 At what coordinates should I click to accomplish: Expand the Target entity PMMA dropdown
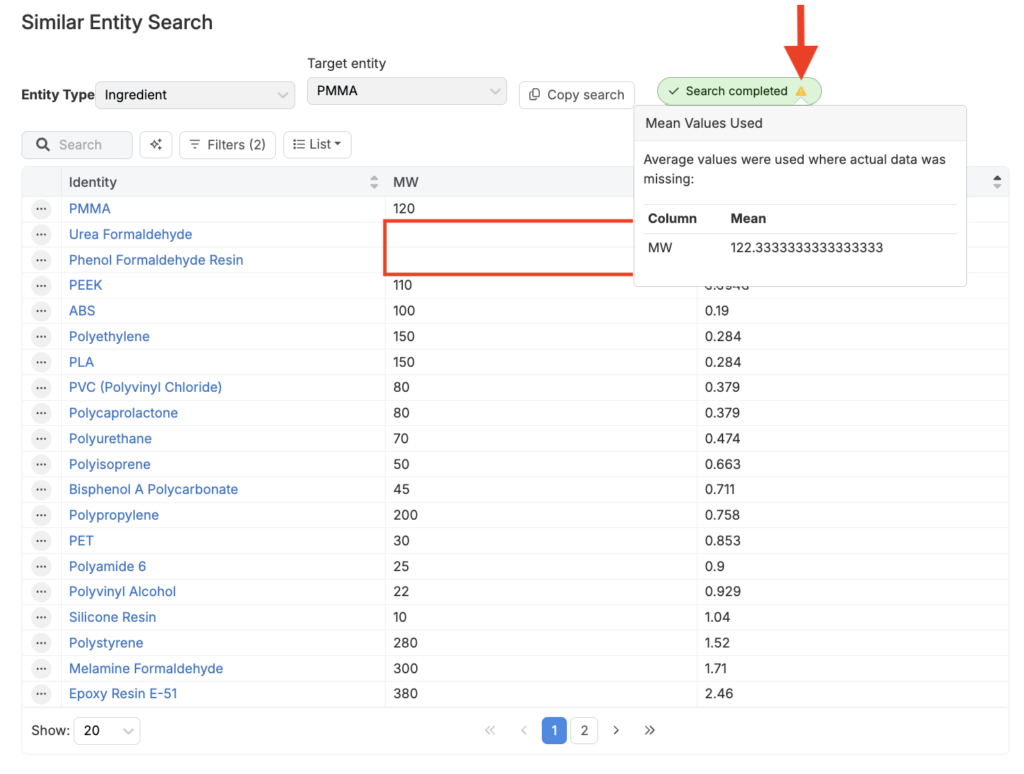[407, 91]
